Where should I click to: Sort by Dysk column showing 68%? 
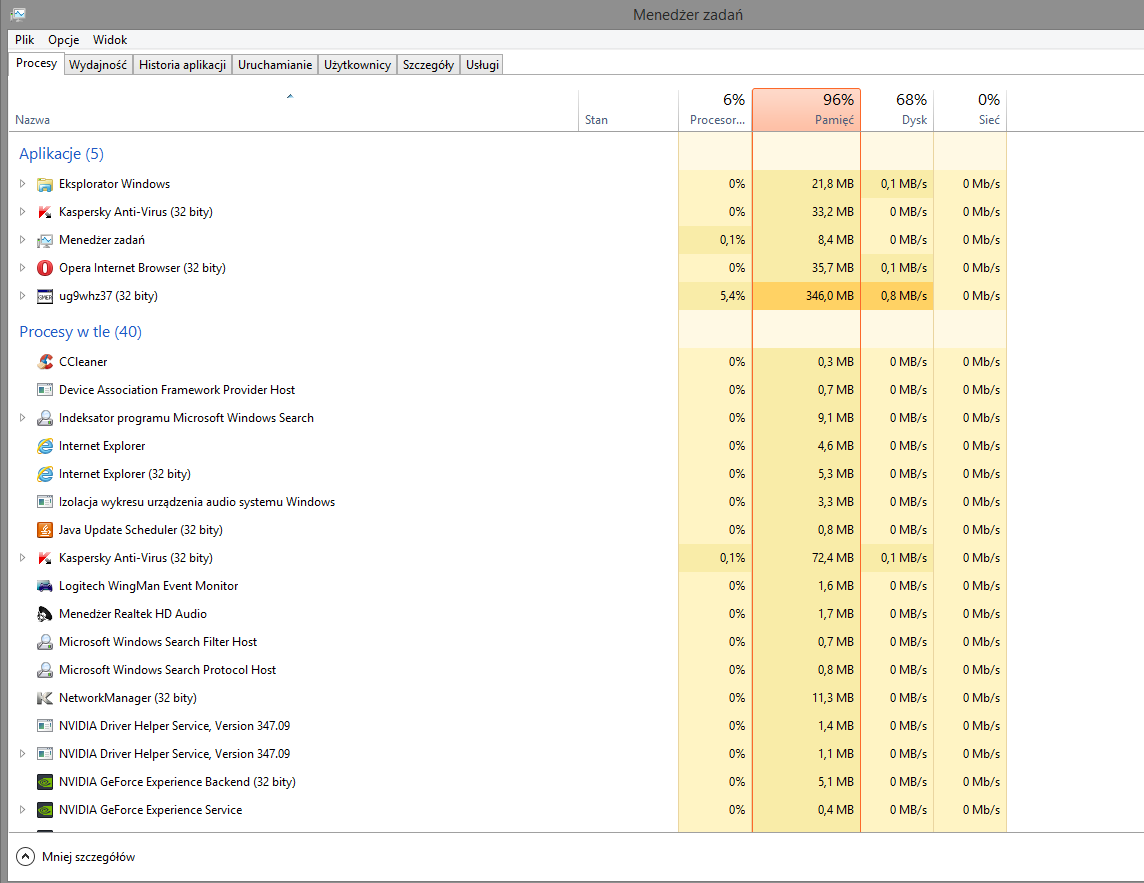[897, 110]
